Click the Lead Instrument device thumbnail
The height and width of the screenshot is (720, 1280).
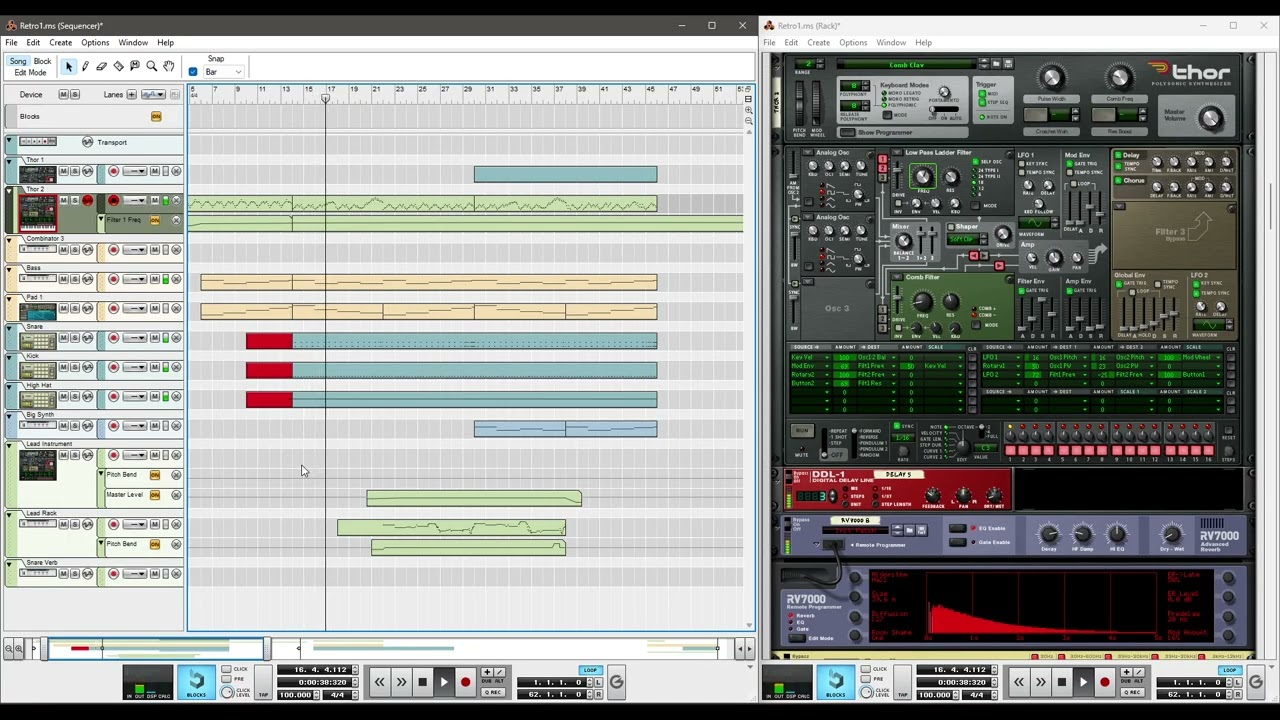coord(38,465)
